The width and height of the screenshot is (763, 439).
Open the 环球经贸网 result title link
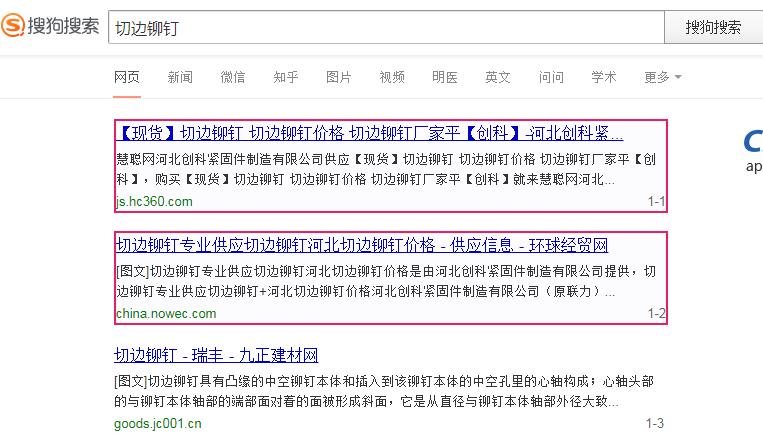[x=361, y=246]
